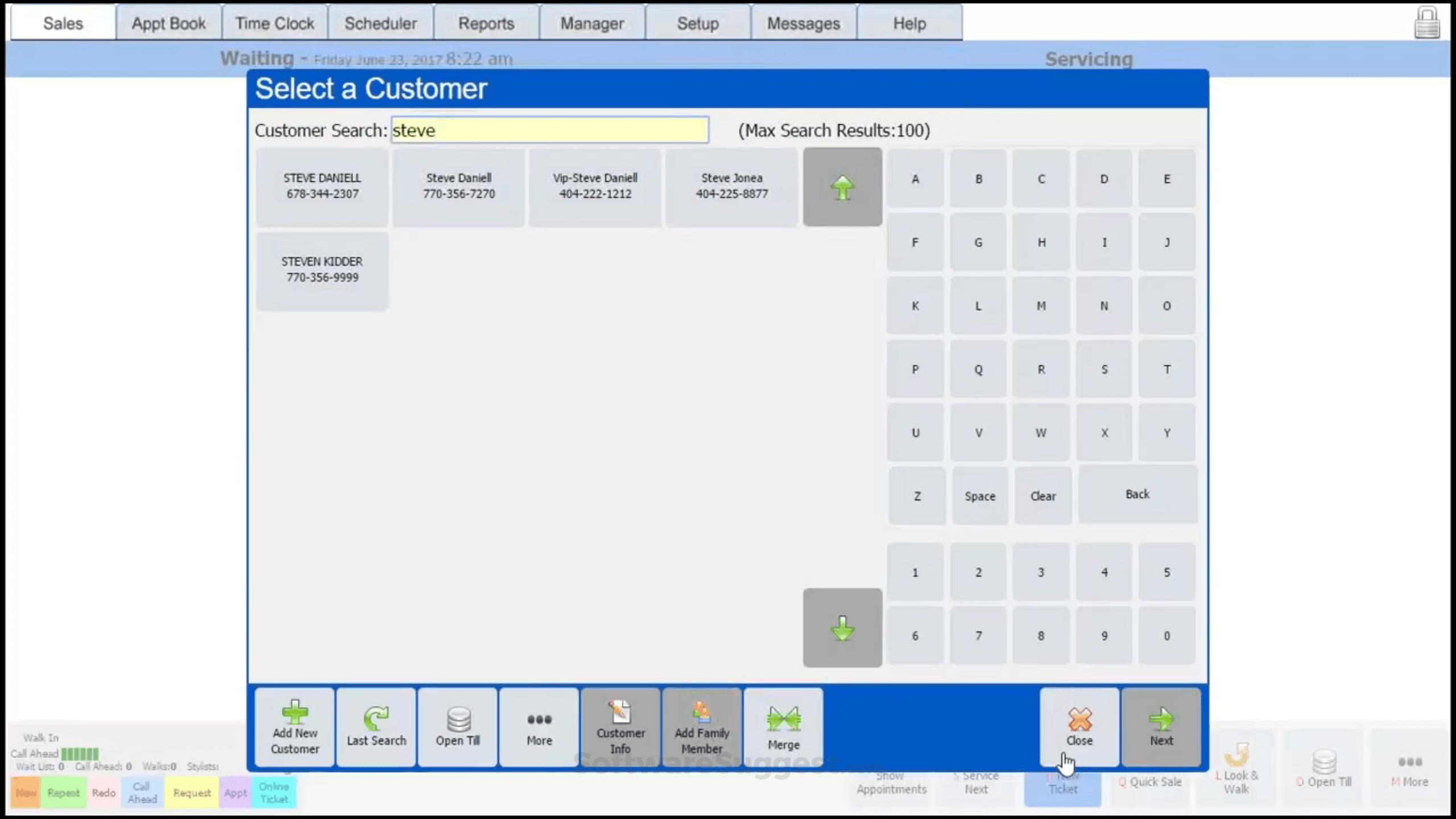The width and height of the screenshot is (1456, 819).
Task: Open the Manager tab
Action: tap(591, 23)
